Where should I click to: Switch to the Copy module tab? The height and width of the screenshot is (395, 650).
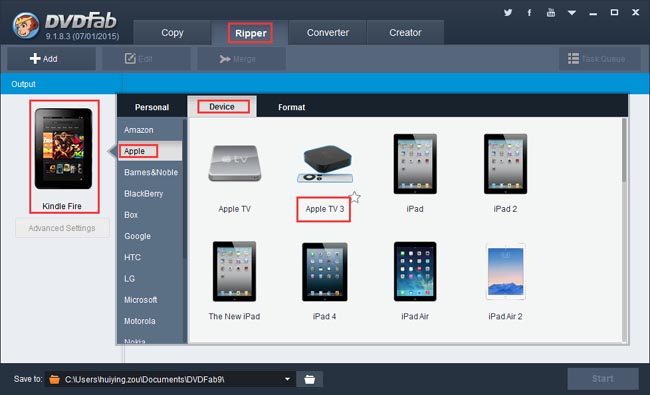(172, 33)
